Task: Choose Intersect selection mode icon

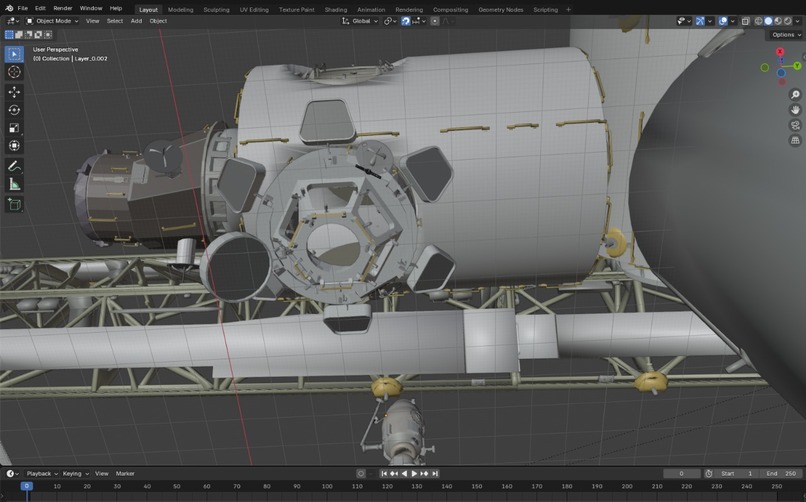Action: 48,34
